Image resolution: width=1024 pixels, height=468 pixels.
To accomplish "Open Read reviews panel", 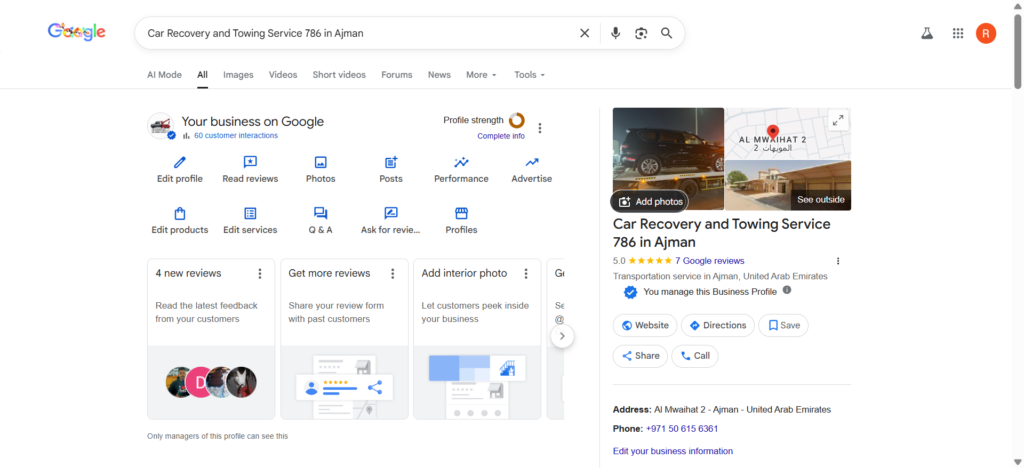I will (250, 163).
